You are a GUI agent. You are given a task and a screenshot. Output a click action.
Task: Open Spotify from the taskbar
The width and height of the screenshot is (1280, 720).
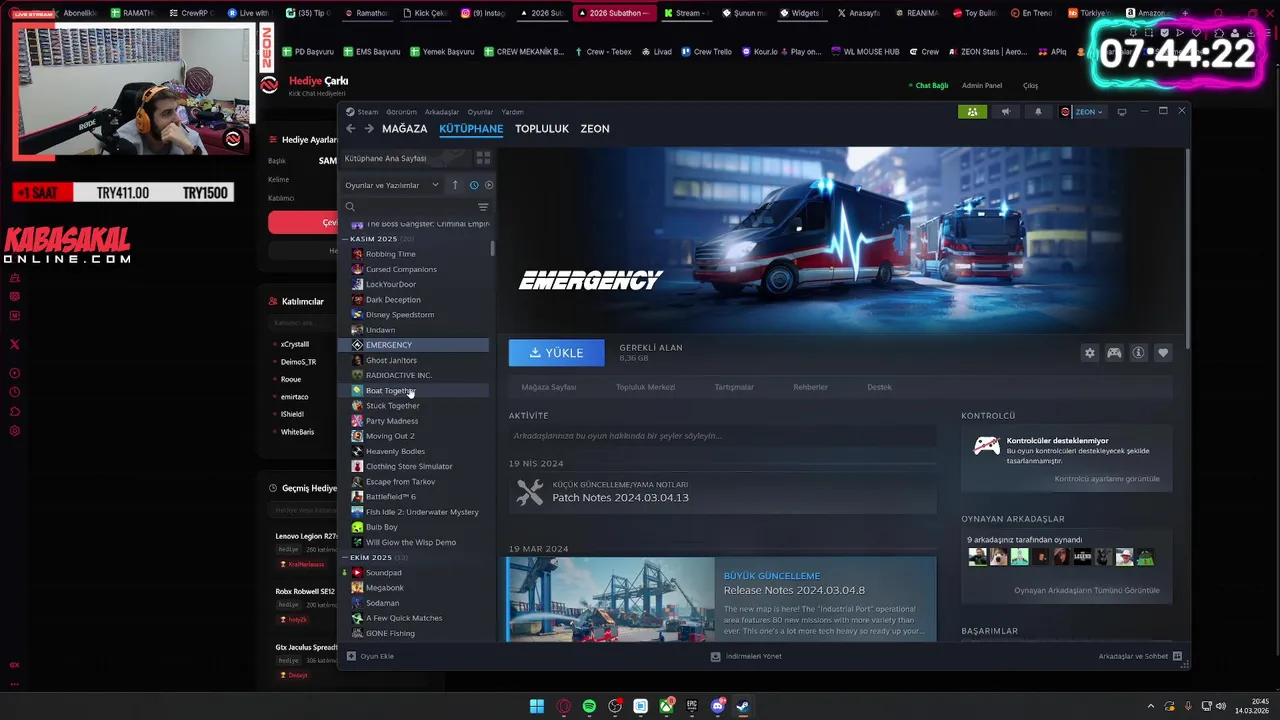[589, 706]
